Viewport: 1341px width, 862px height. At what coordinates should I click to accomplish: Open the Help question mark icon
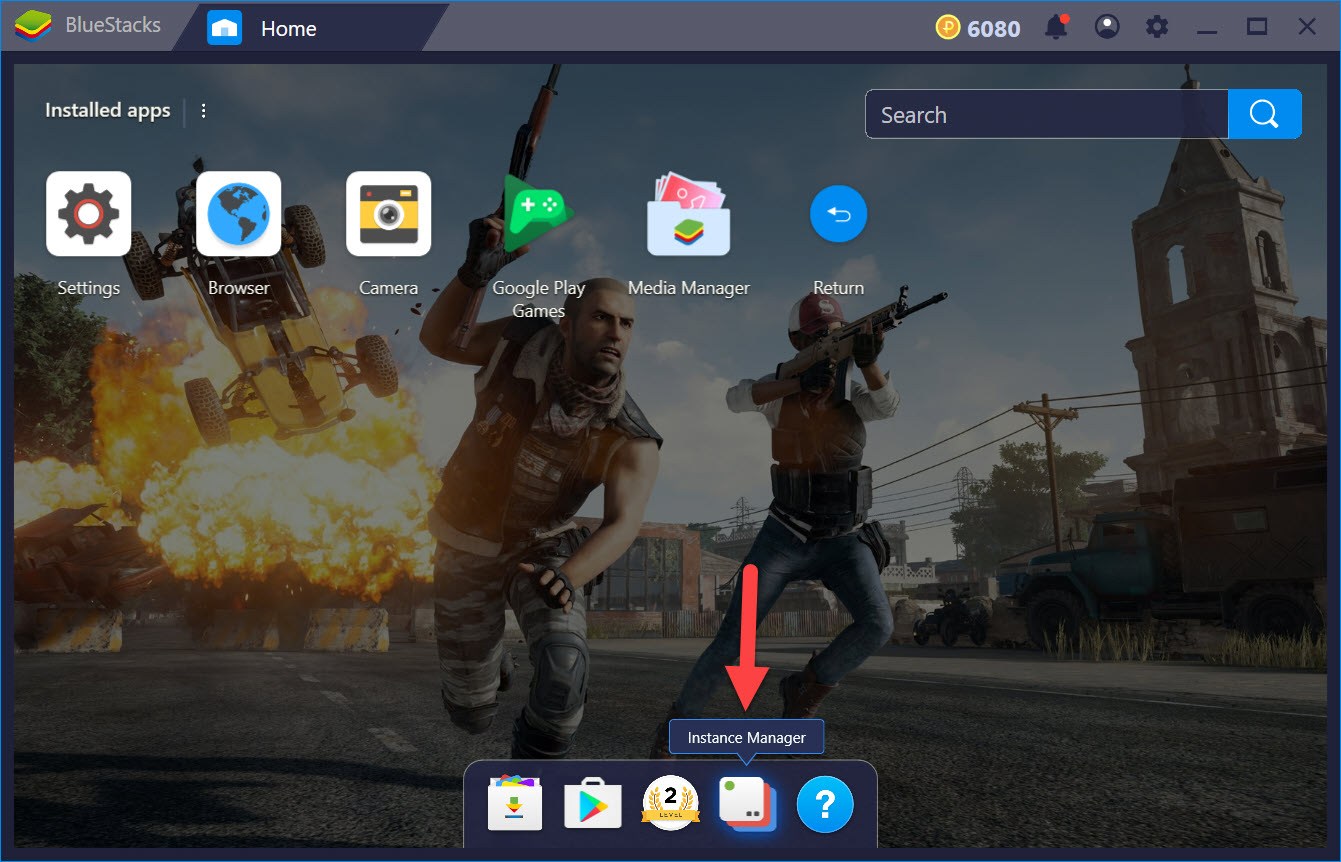[x=825, y=803]
